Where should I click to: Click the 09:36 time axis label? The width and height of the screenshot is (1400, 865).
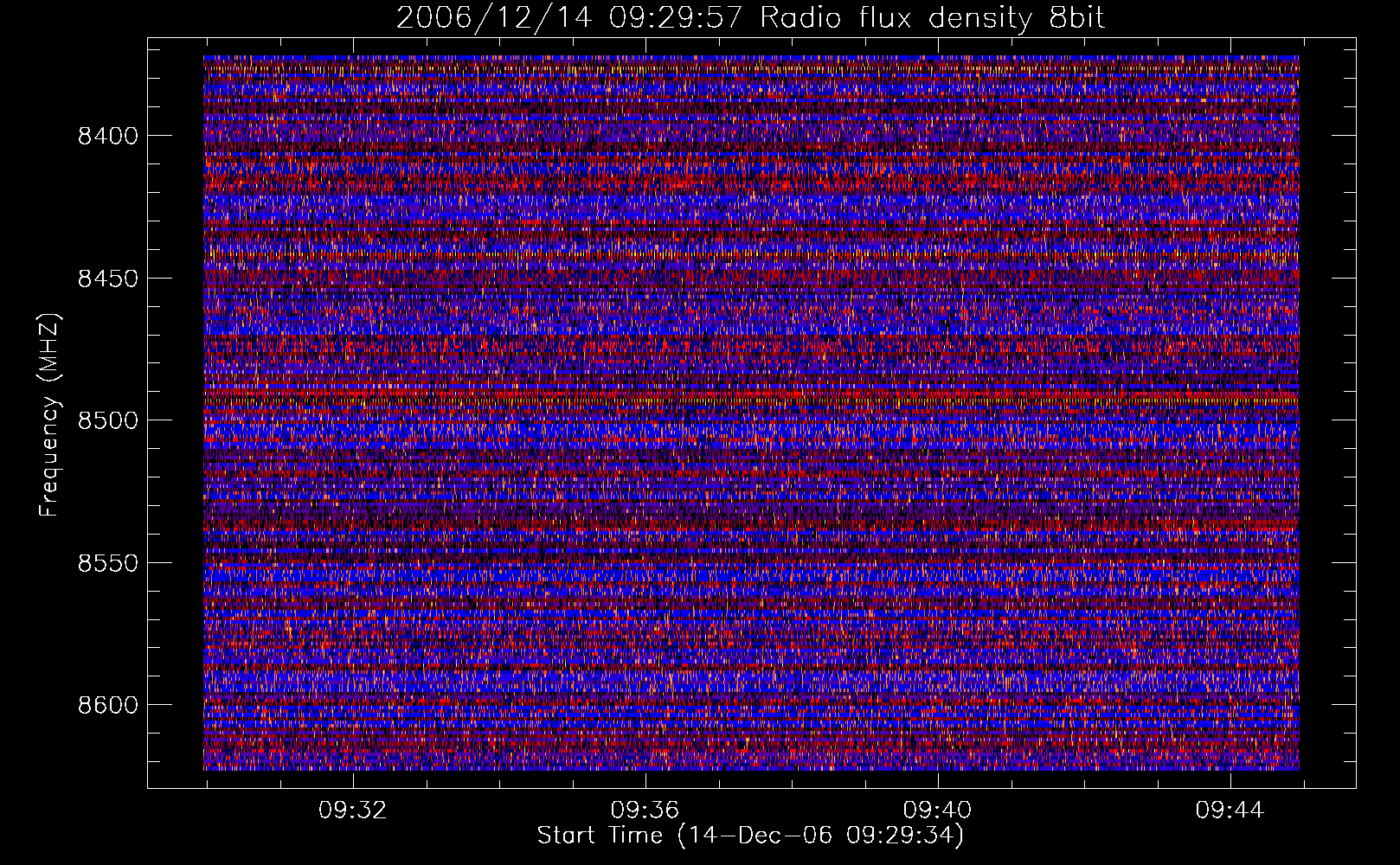click(645, 811)
